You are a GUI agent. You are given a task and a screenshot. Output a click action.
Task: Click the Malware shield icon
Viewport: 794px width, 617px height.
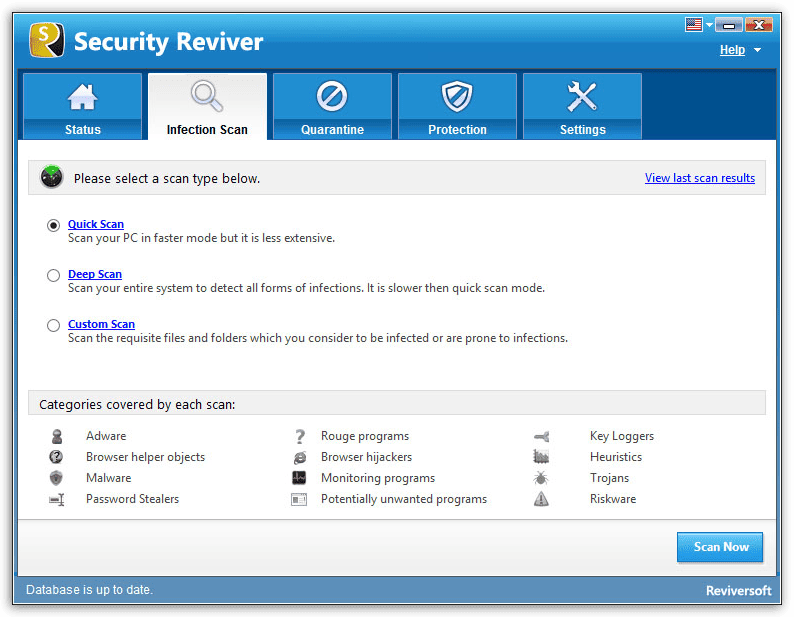tap(56, 478)
